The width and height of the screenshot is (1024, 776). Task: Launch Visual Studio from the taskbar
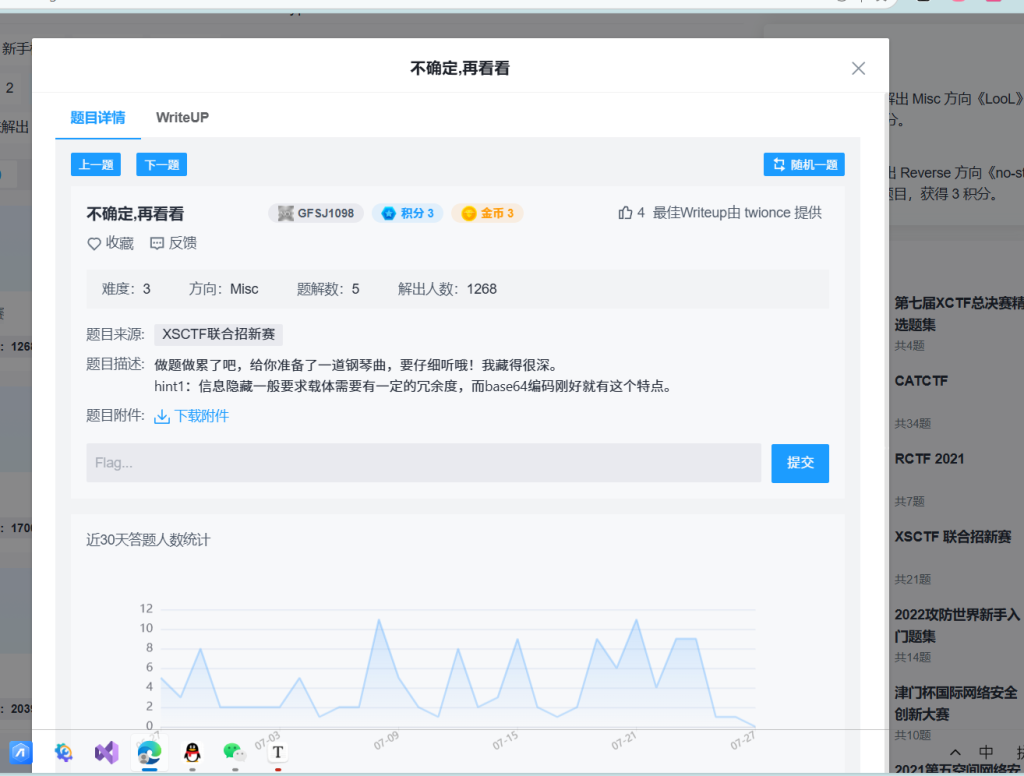click(106, 751)
